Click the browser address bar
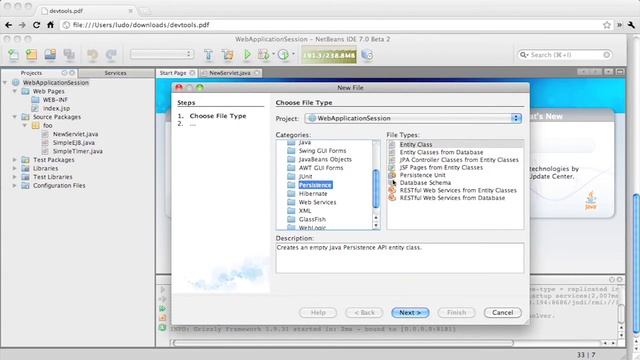This screenshot has width=640, height=360. [x=335, y=25]
